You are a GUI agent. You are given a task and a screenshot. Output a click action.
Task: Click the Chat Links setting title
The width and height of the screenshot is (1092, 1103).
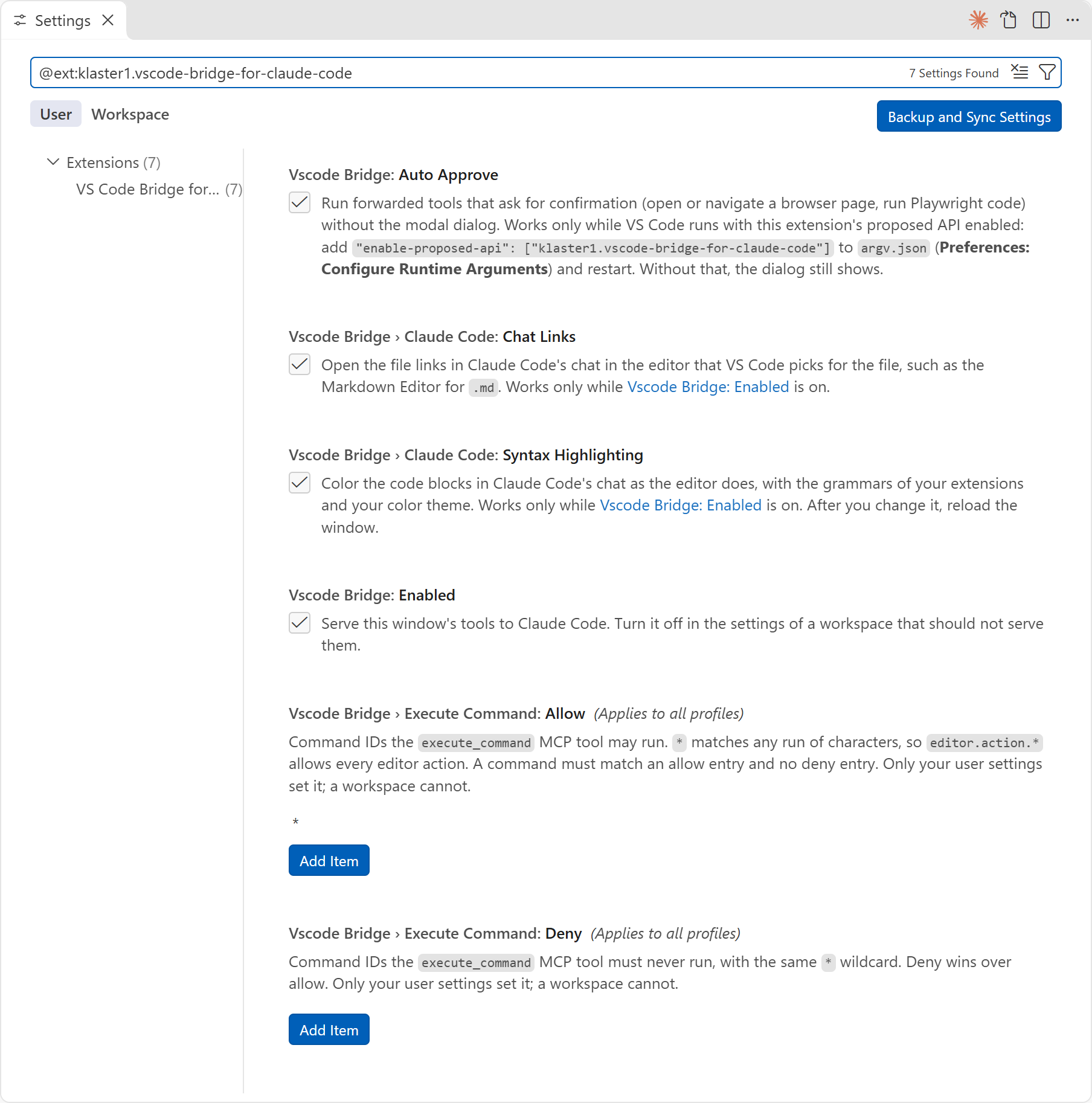pos(432,336)
